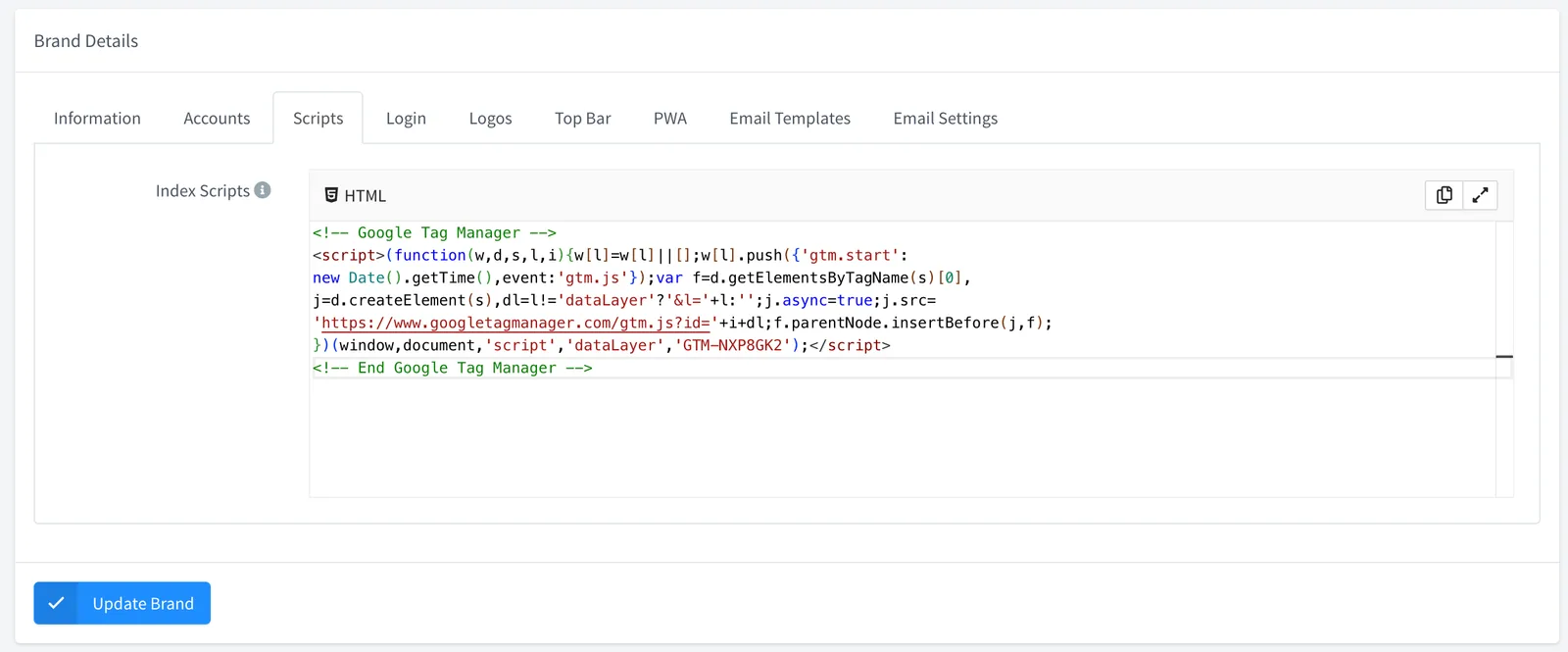This screenshot has height=652, width=1568.
Task: Switch to the Top Bar tab
Action: 583,119
